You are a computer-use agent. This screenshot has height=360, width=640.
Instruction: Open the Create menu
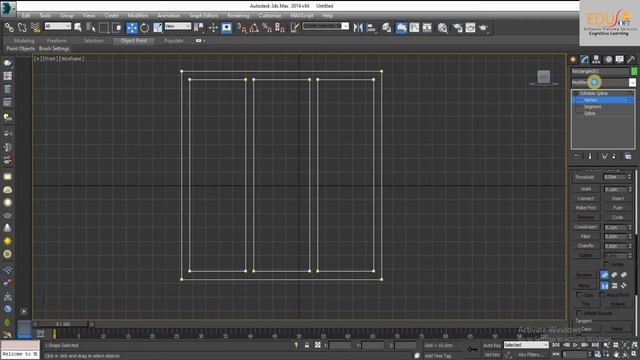pos(111,16)
